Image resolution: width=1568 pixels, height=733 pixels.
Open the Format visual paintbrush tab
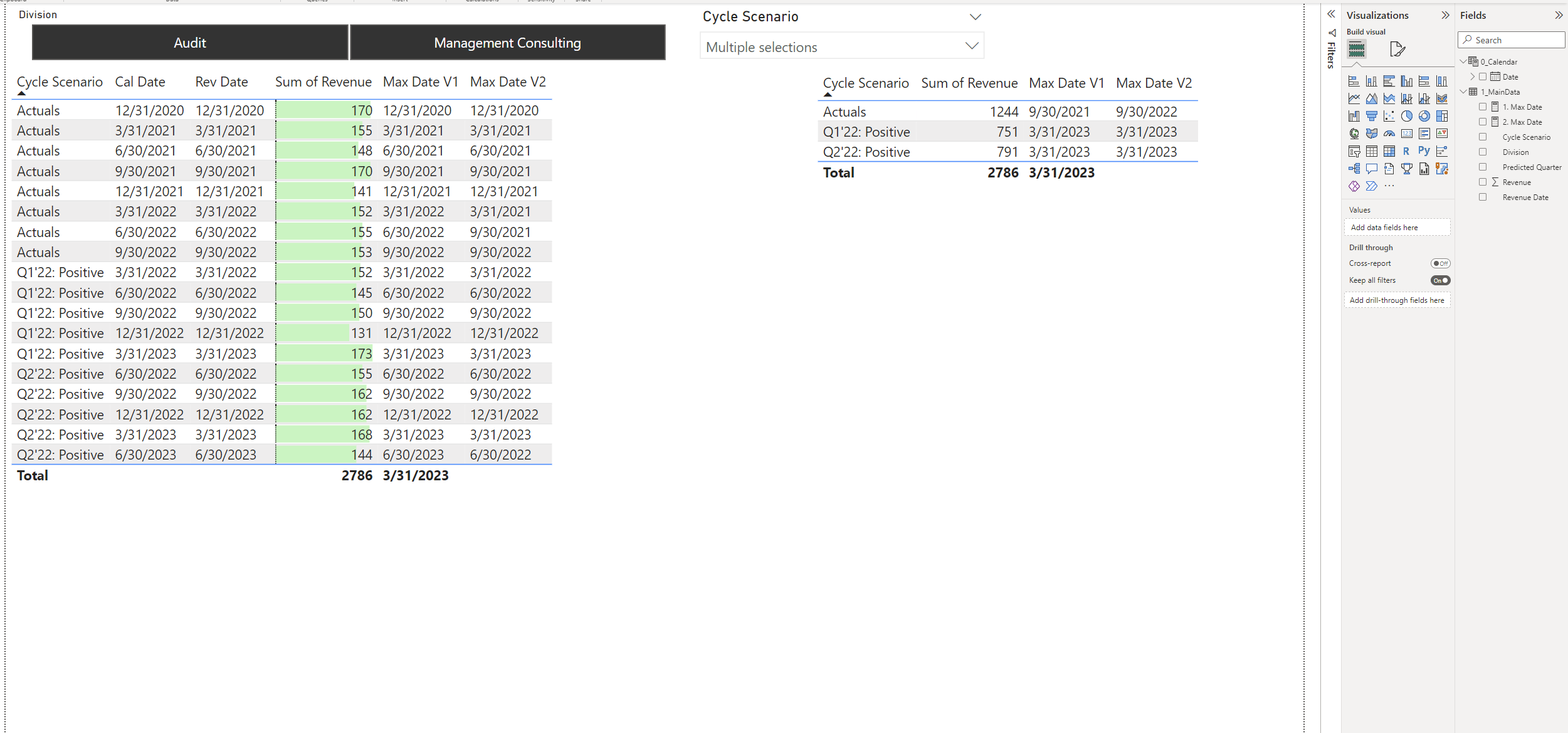click(x=1397, y=49)
